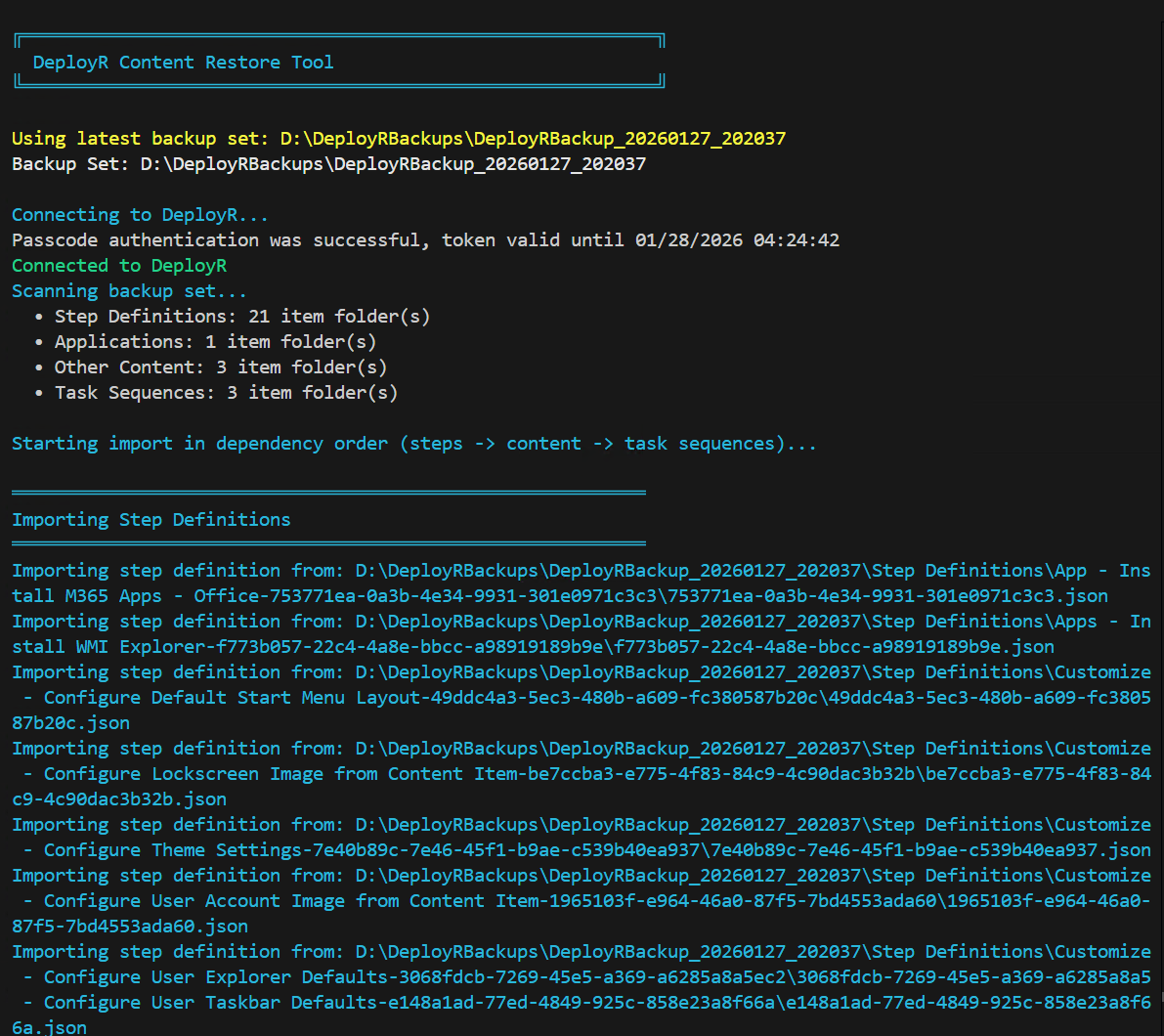Click the yellow 'Using latest backup set' line
This screenshot has width=1164, height=1036.
[x=398, y=139]
